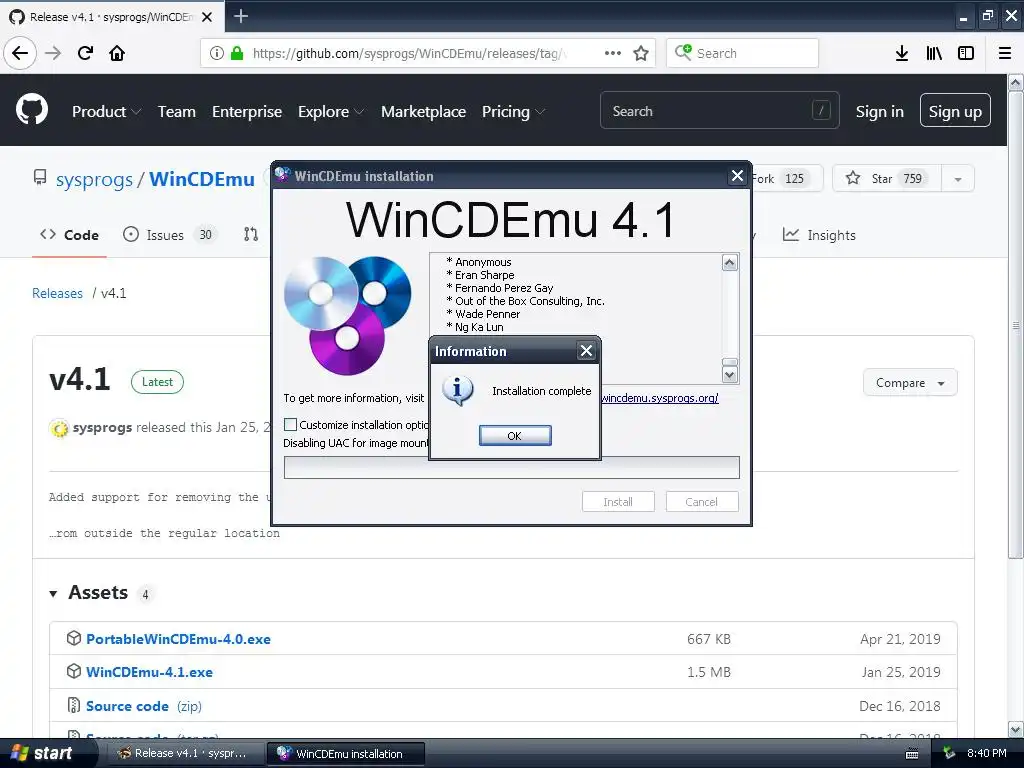Click the Install button in WinCDEmu installer
Image resolution: width=1024 pixels, height=768 pixels.
618,502
